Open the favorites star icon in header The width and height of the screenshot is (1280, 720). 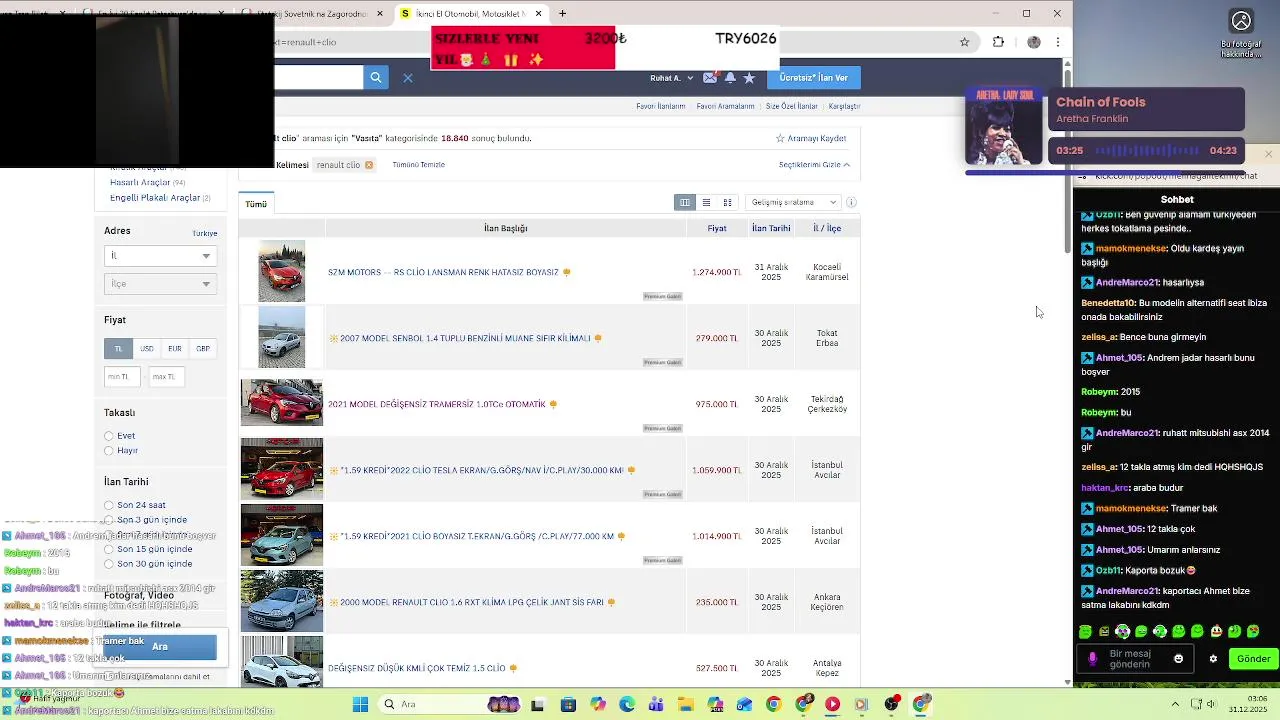[749, 78]
